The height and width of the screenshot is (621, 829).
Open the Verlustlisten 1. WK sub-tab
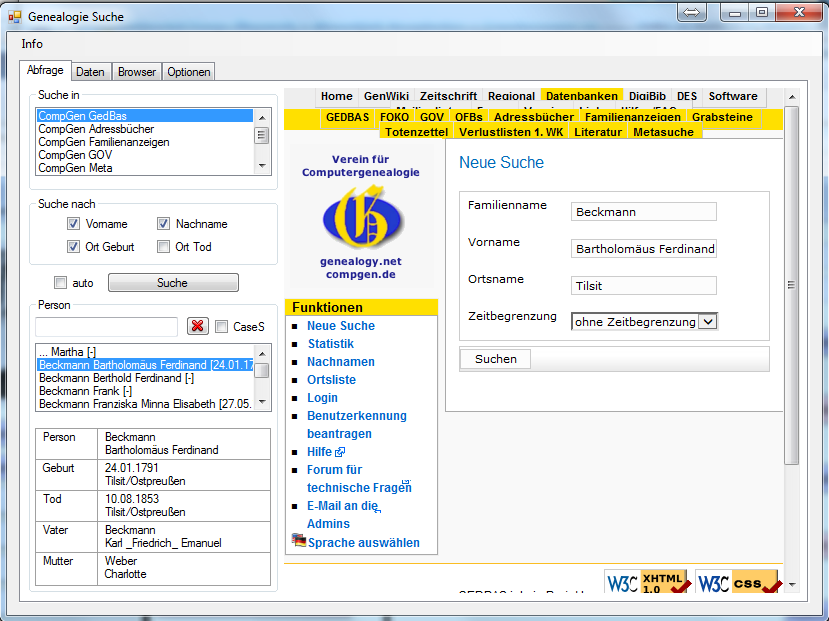pyautogui.click(x=511, y=132)
